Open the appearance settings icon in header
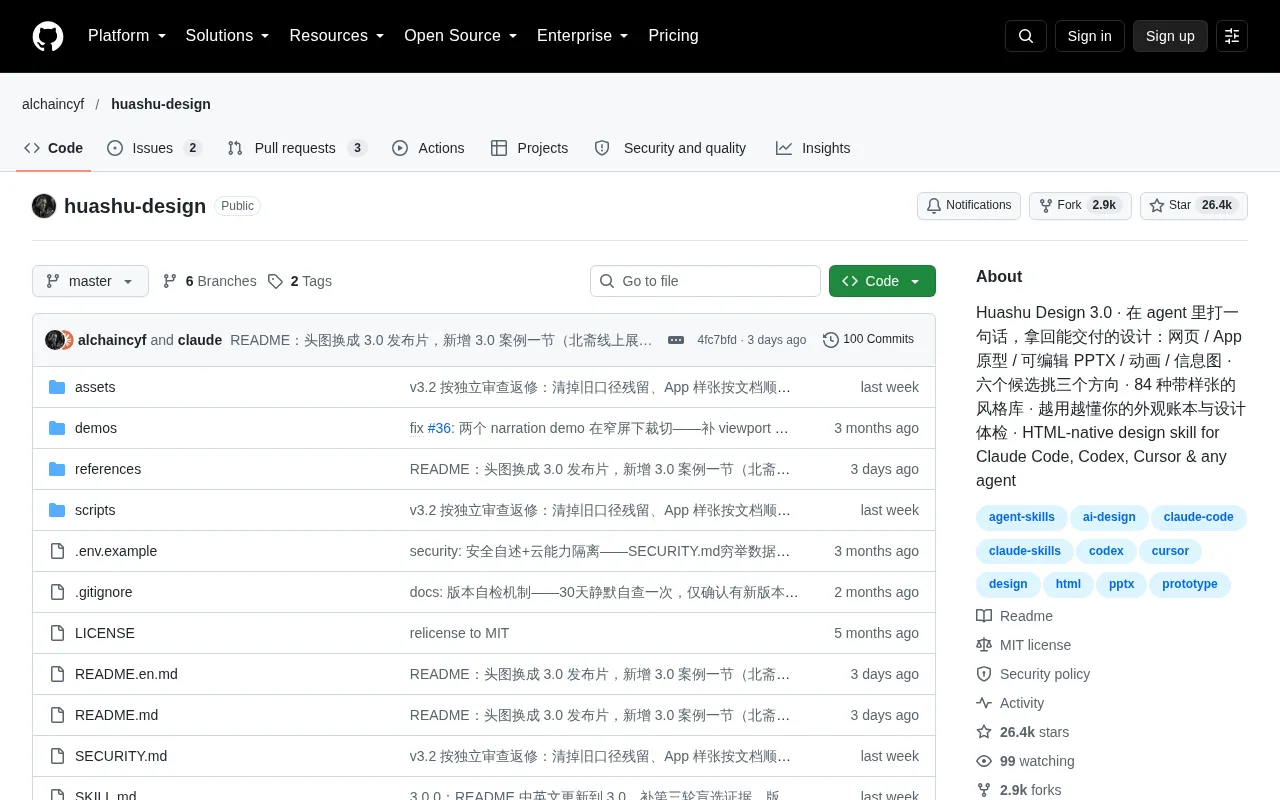The image size is (1280, 800). (1232, 36)
